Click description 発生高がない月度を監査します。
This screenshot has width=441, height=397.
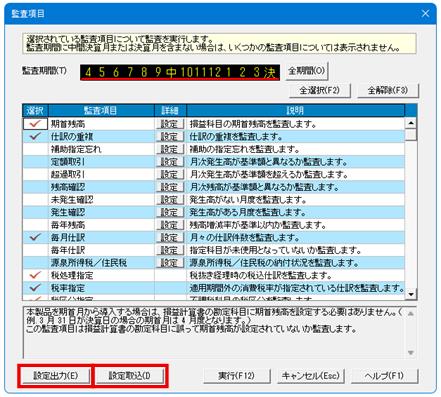pyautogui.click(x=248, y=200)
